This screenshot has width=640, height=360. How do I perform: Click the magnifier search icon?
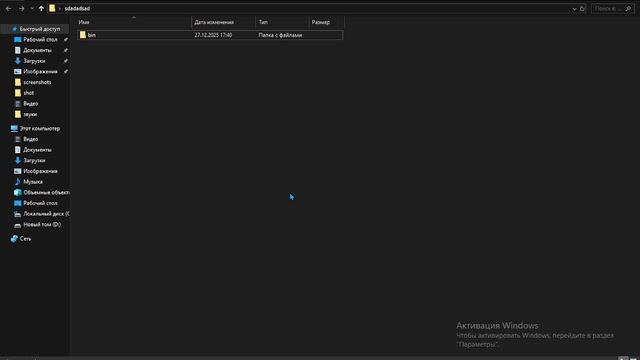coord(628,8)
